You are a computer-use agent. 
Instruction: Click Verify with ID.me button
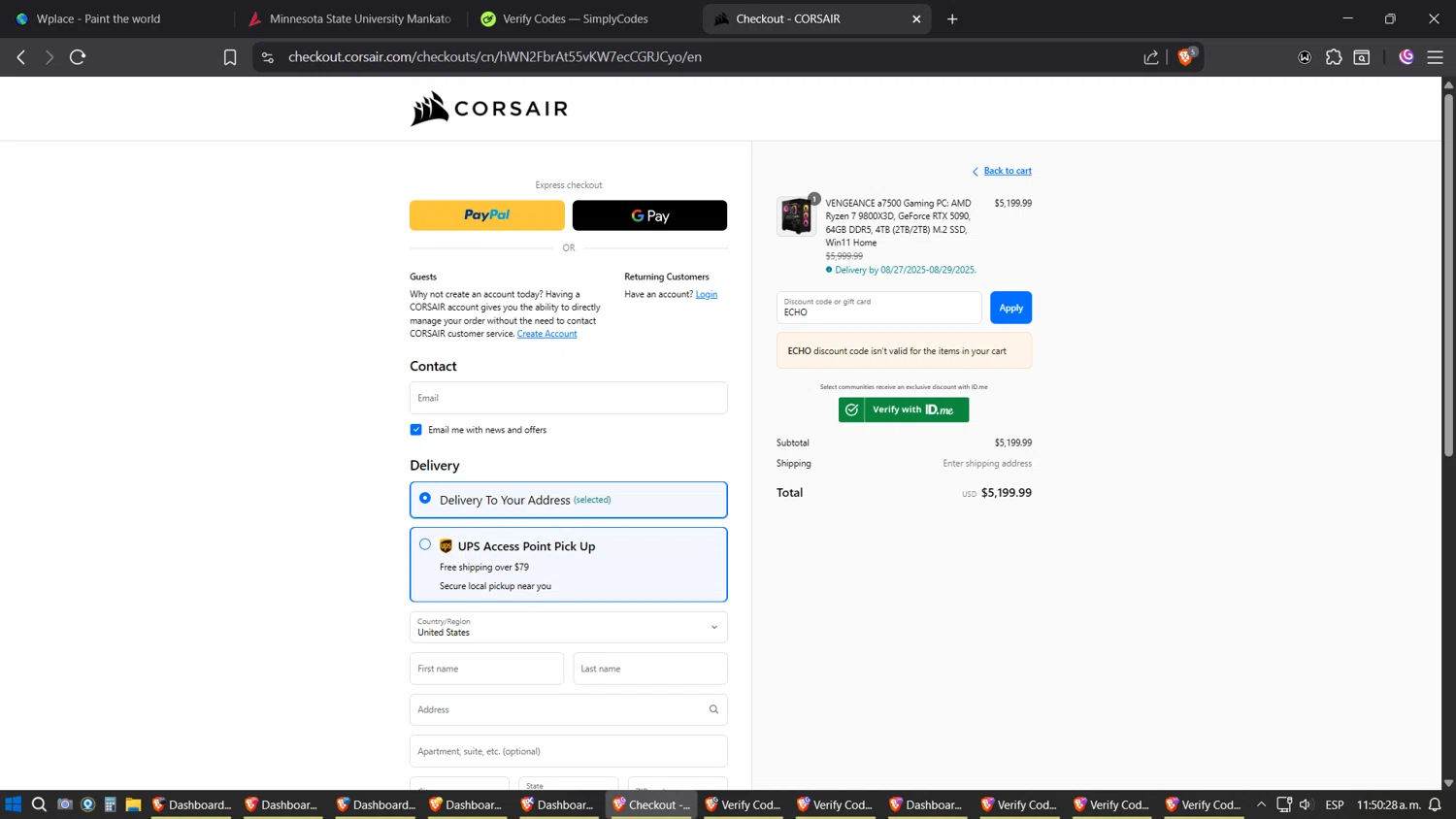904,409
